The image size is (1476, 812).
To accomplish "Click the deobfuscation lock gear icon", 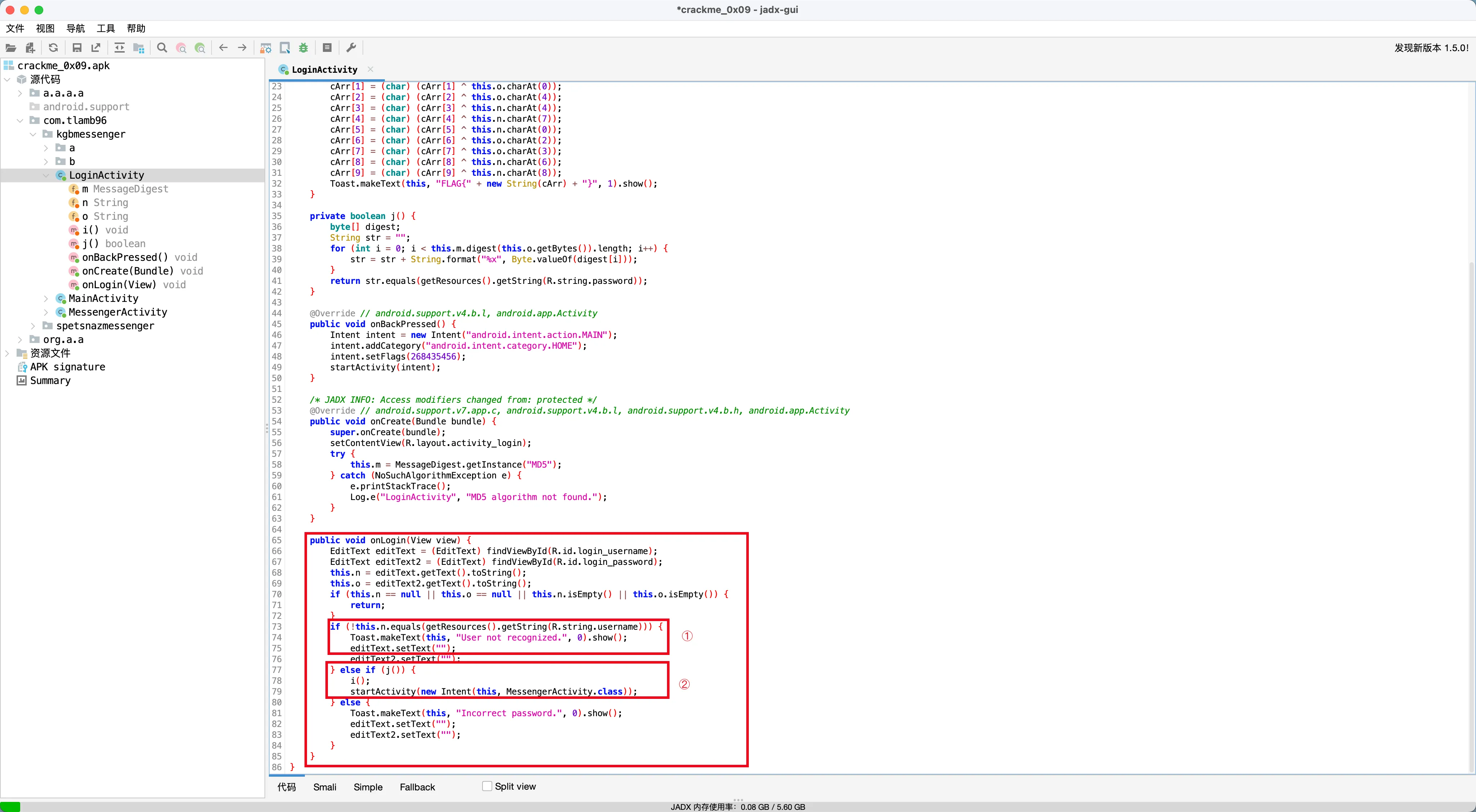I will 266,48.
